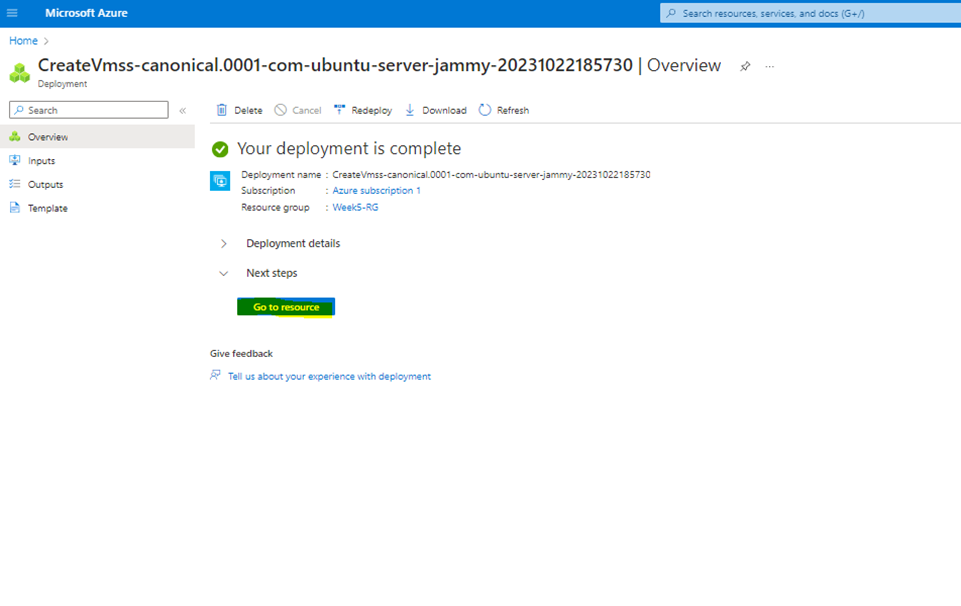The height and width of the screenshot is (606, 961).
Task: Download the deployment
Action: point(436,110)
